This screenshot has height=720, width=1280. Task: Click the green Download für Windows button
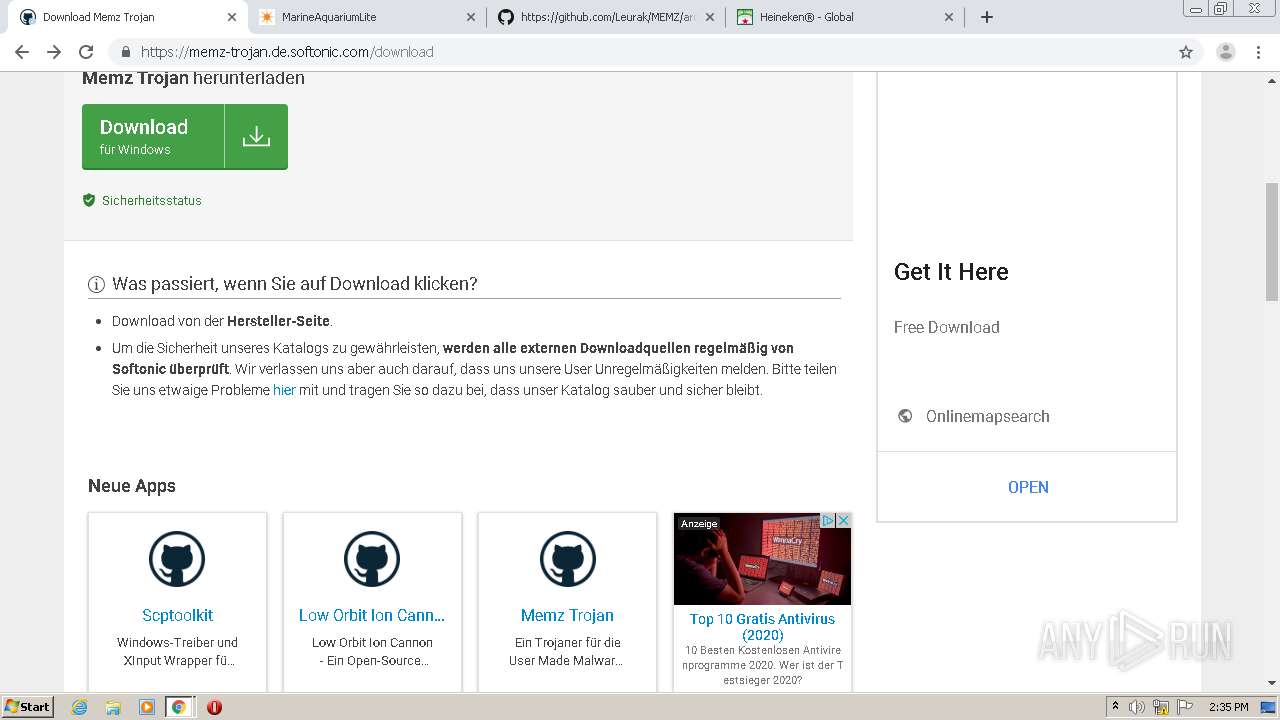pos(185,137)
